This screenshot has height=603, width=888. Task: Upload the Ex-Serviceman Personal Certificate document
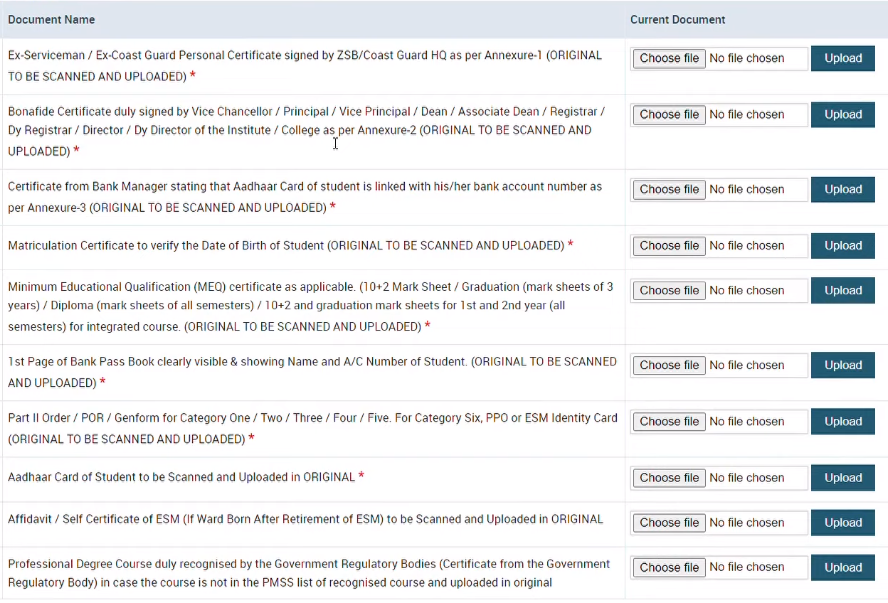[842, 58]
